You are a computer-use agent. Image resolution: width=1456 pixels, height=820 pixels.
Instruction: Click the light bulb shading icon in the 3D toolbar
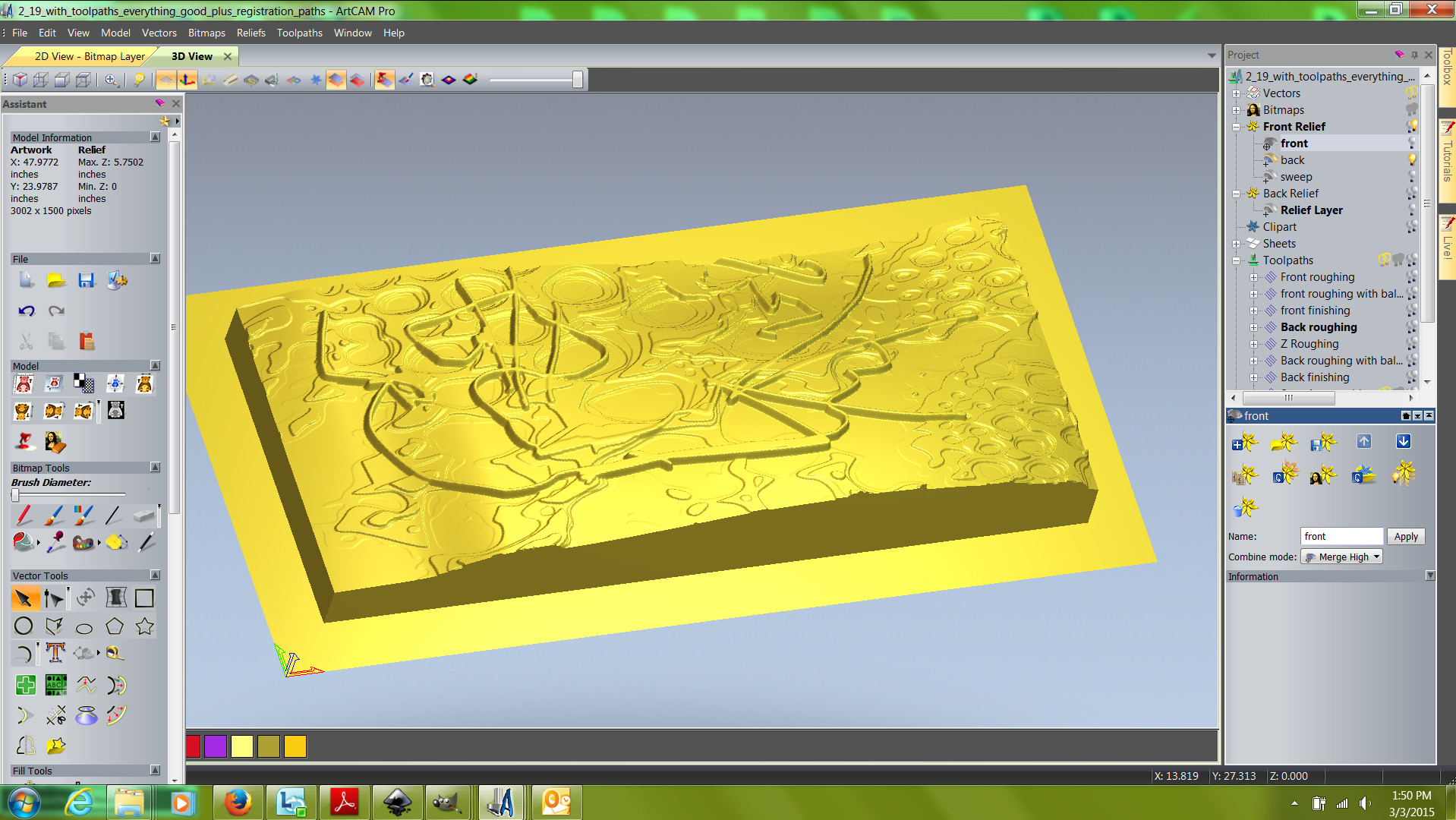pyautogui.click(x=139, y=80)
